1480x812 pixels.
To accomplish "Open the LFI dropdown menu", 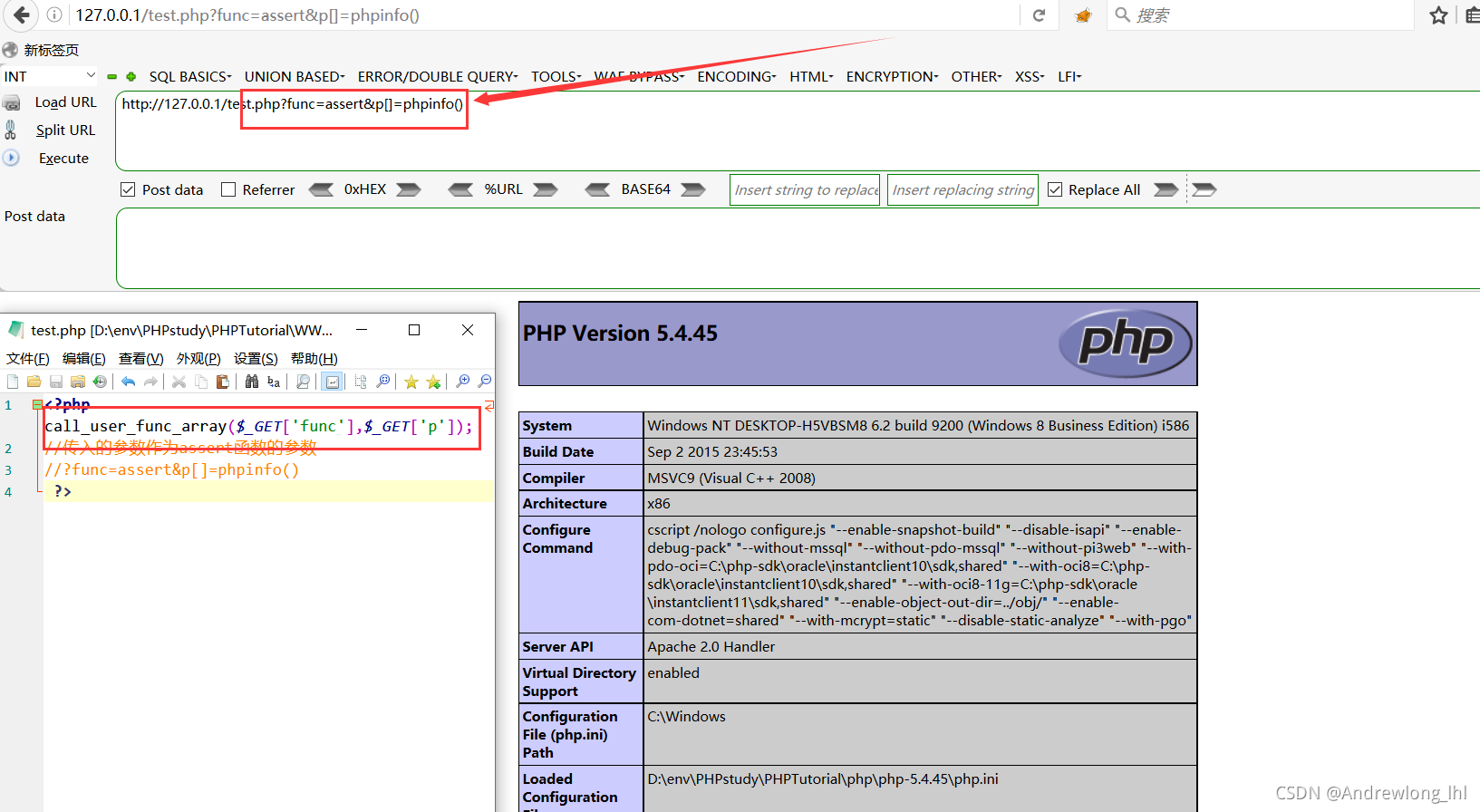I will 1069,77.
